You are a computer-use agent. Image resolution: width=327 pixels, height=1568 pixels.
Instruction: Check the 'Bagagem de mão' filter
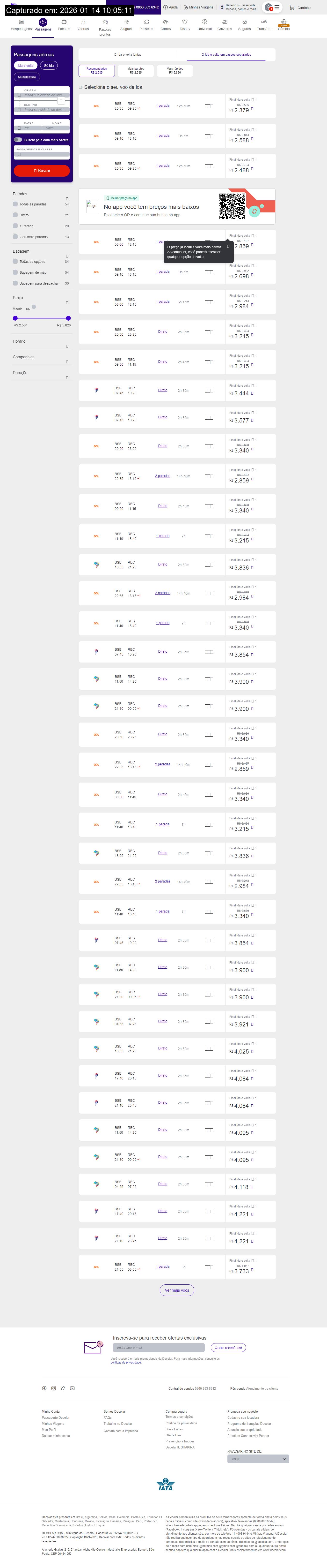(15, 272)
